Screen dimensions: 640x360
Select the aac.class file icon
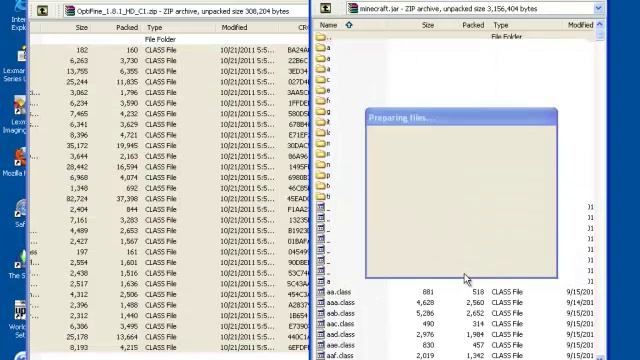[321, 324]
